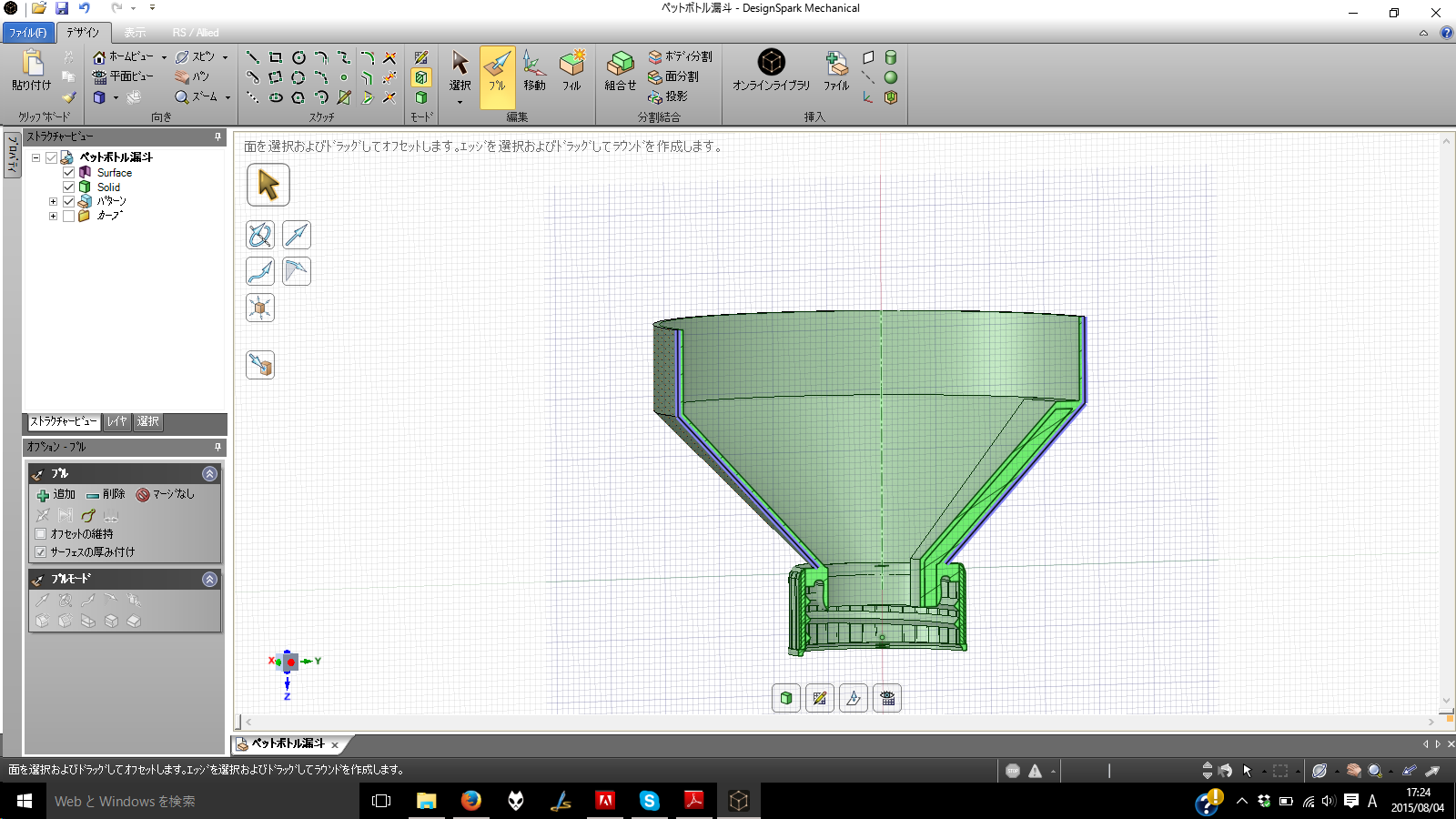The width and height of the screenshot is (1456, 819).
Task: Click the large Select arrow in the viewport toolbar
Action: tap(268, 185)
